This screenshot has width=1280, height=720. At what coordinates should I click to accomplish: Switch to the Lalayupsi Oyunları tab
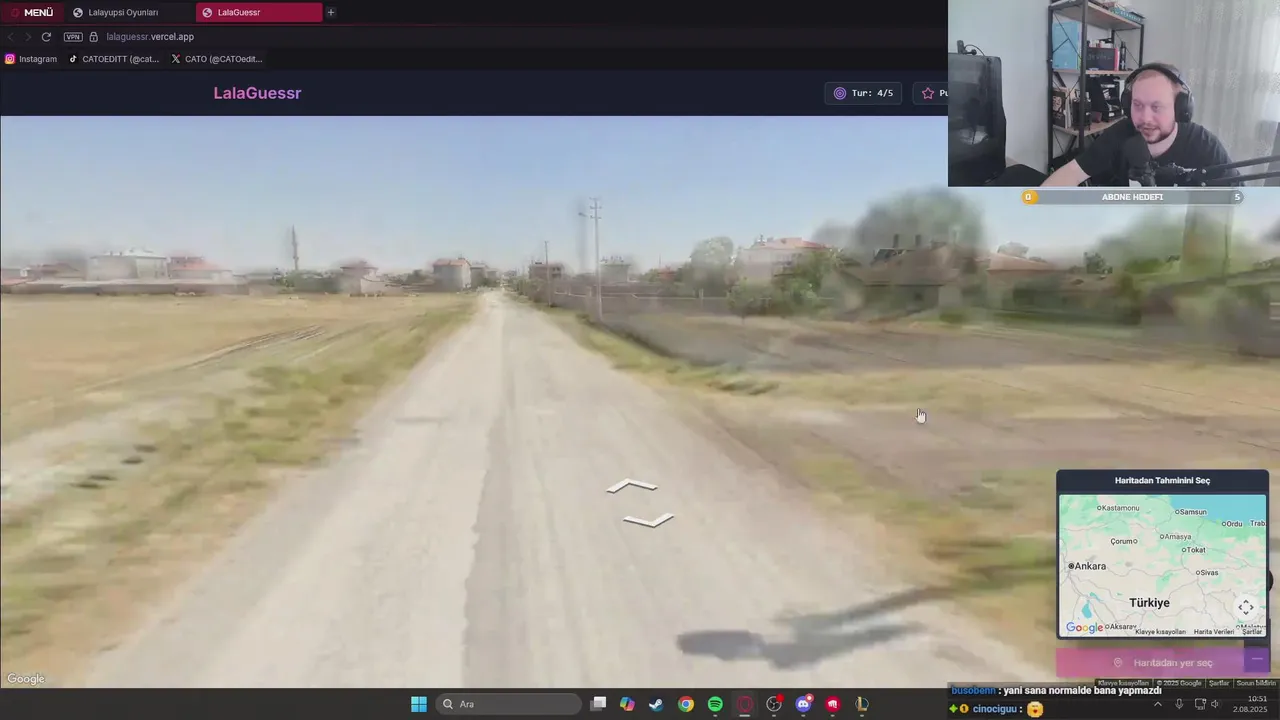click(x=126, y=12)
